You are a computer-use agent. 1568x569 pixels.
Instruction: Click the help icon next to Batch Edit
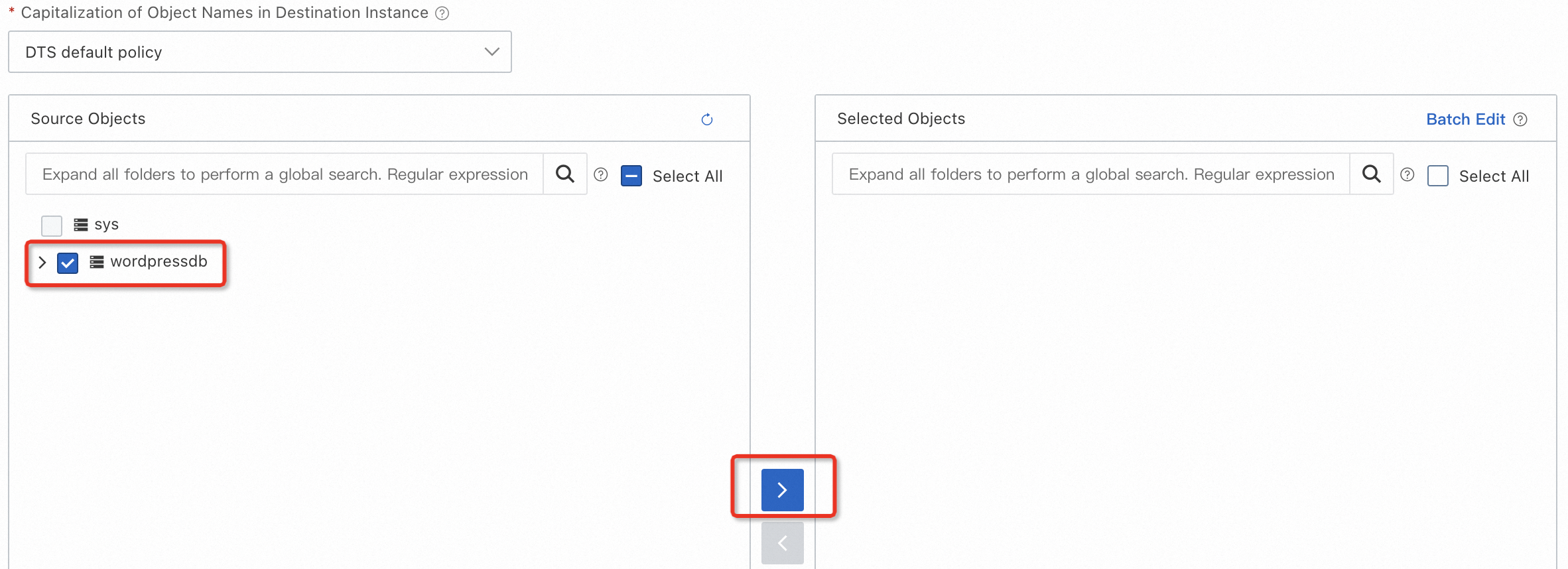1520,119
